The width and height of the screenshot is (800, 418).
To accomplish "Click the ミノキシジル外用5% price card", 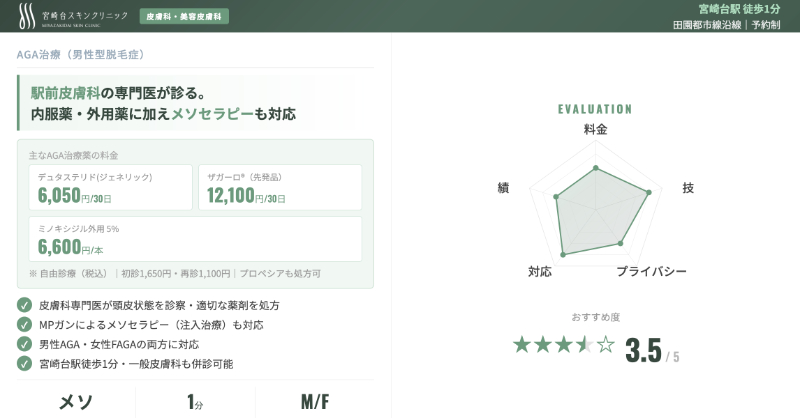I will (x=195, y=239).
